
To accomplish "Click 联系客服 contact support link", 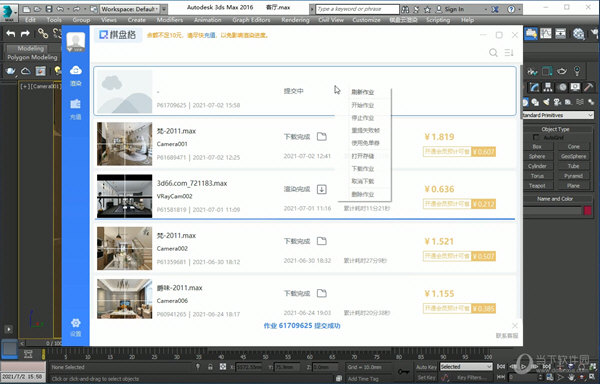I will tap(507, 335).
